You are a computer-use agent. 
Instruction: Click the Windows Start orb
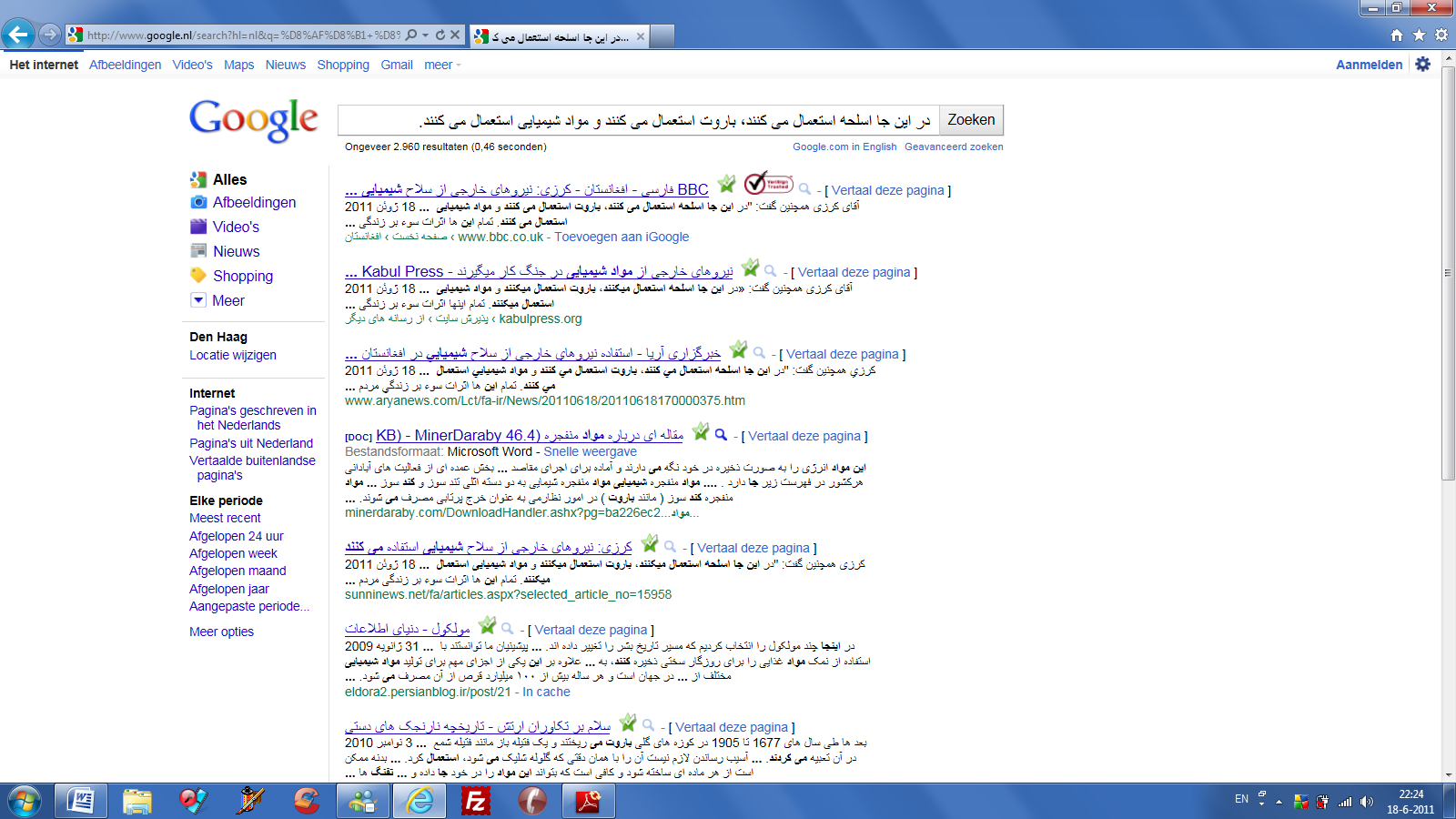(25, 801)
